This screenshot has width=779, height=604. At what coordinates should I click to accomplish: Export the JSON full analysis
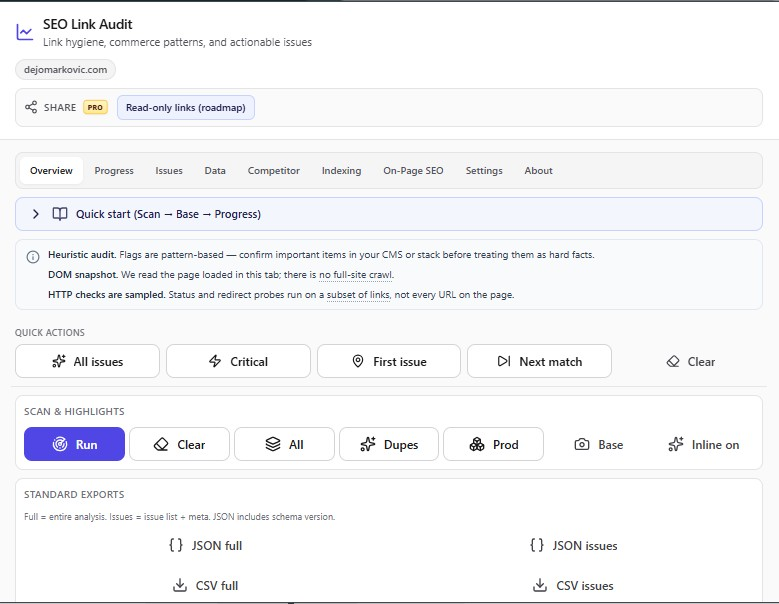tap(205, 545)
